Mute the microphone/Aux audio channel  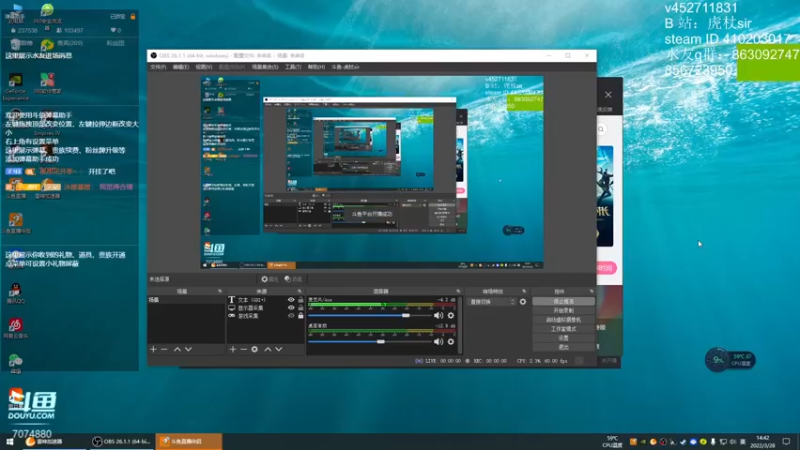point(438,316)
